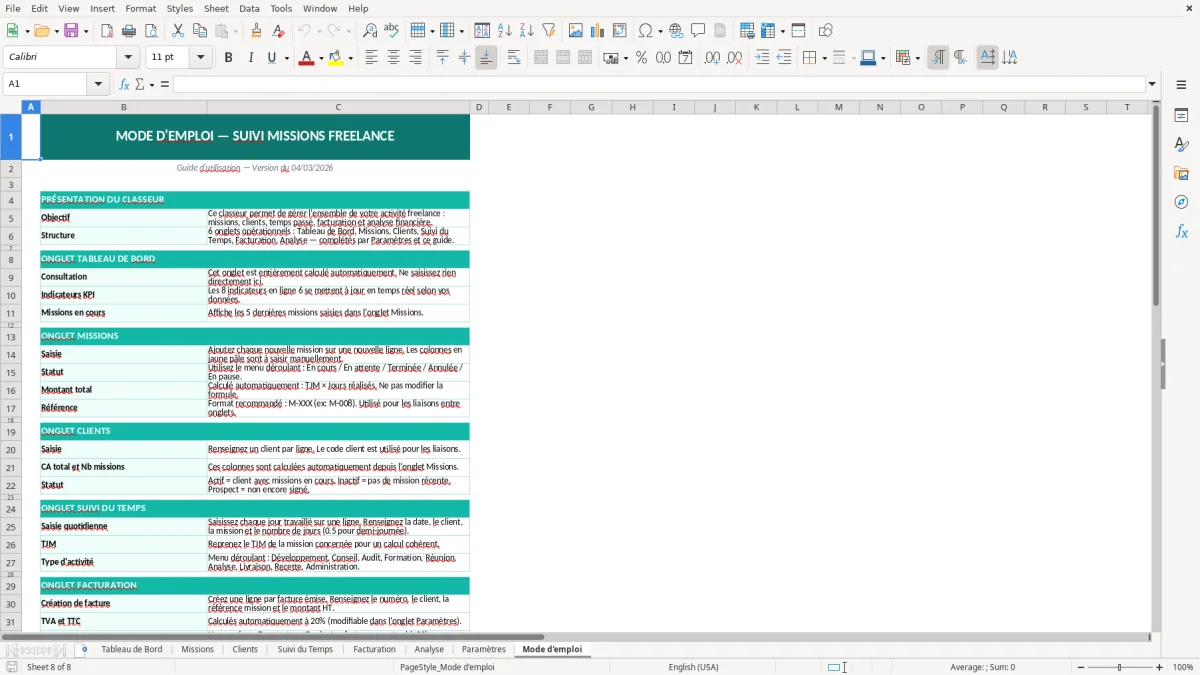
Task: Open the Calibri font name dropdown
Action: (x=129, y=58)
